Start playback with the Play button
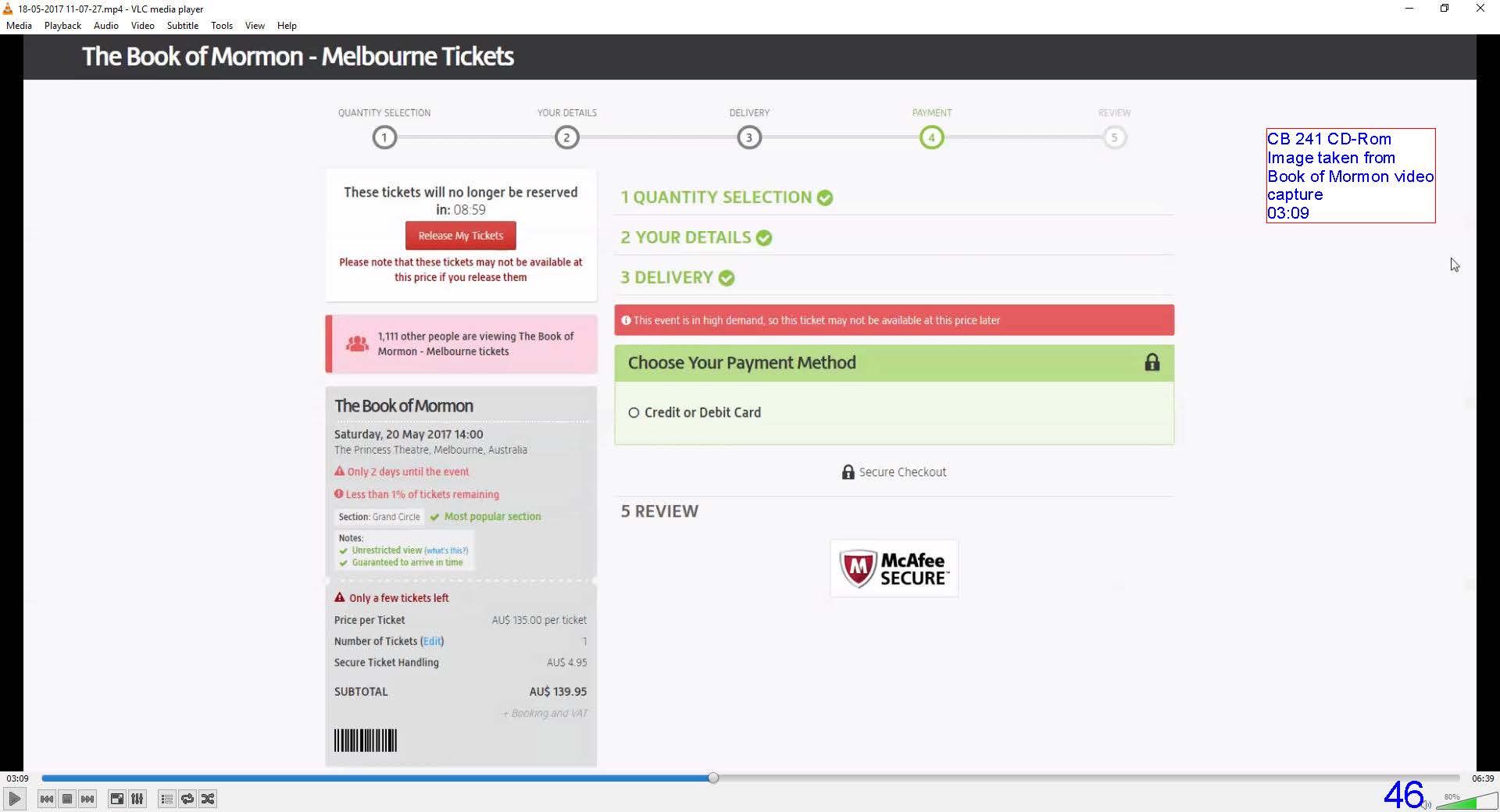1500x812 pixels. tap(14, 799)
